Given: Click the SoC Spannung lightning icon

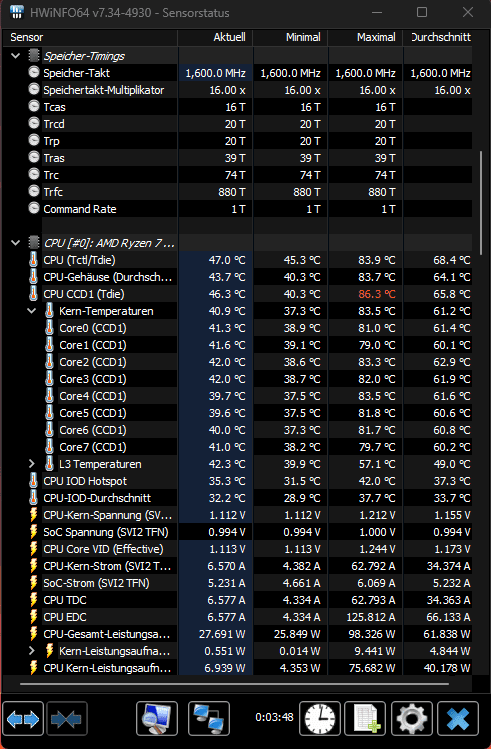Looking at the screenshot, I should point(33,532).
